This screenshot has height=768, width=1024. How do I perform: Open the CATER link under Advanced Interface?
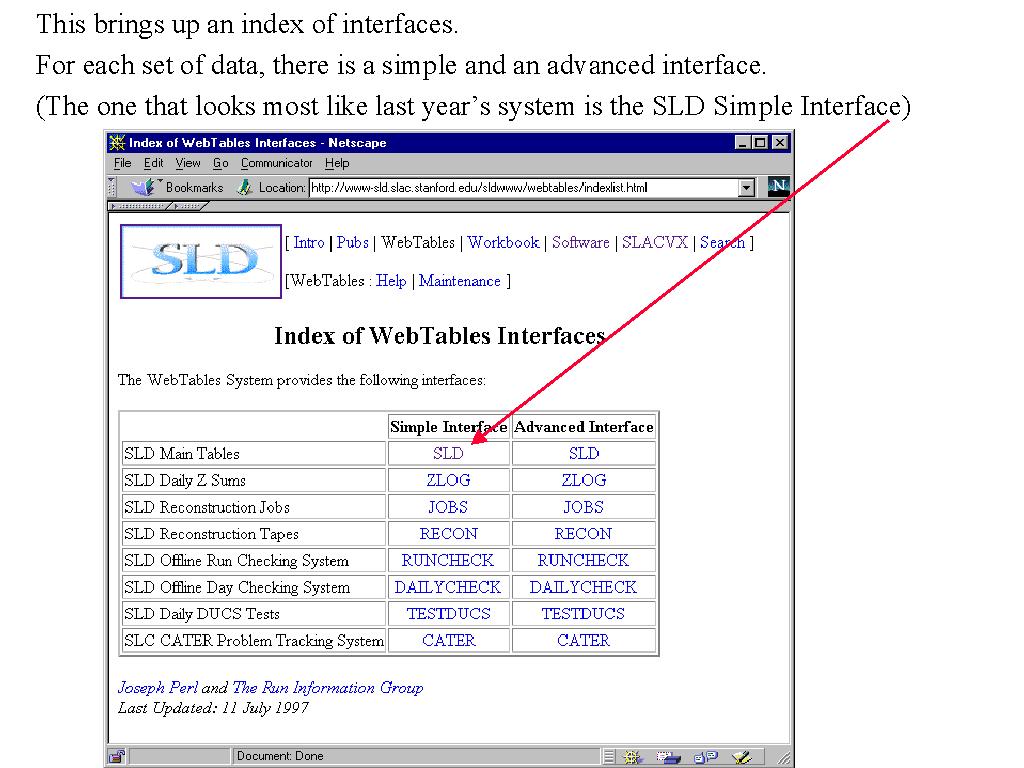pyautogui.click(x=584, y=640)
